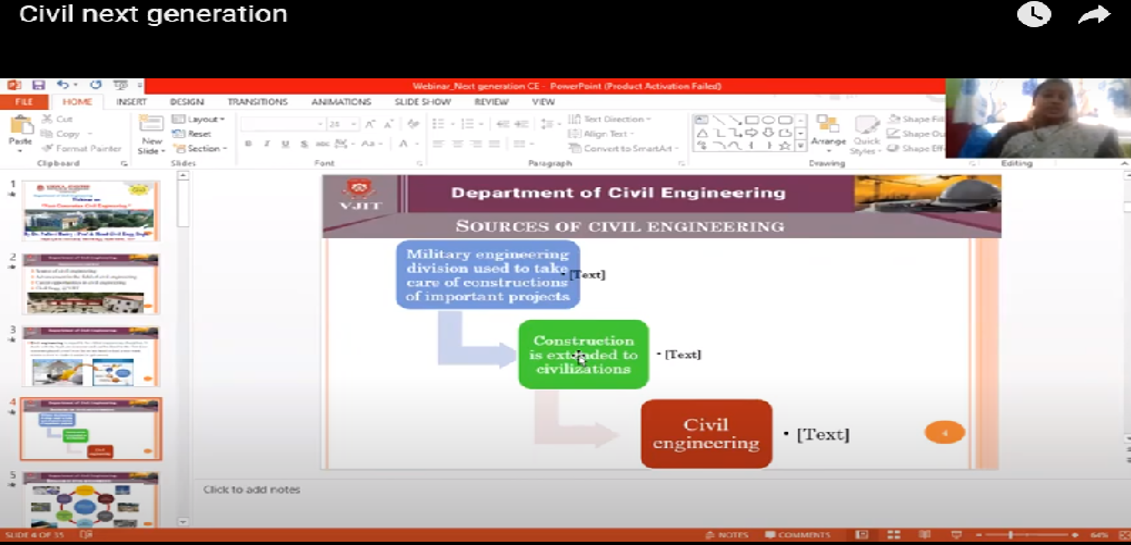Toggle strikethrough text
Viewport: 1131px width, 545px height.
click(322, 144)
